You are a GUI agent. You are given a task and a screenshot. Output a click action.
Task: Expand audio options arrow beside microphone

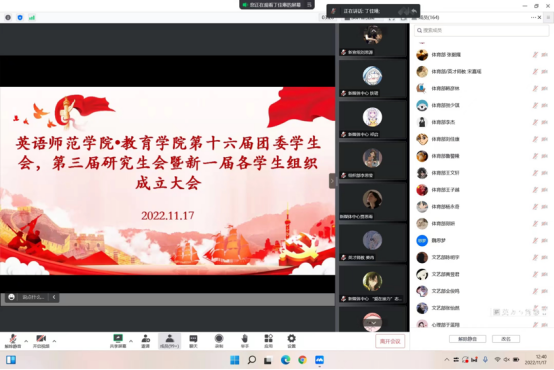26,341
